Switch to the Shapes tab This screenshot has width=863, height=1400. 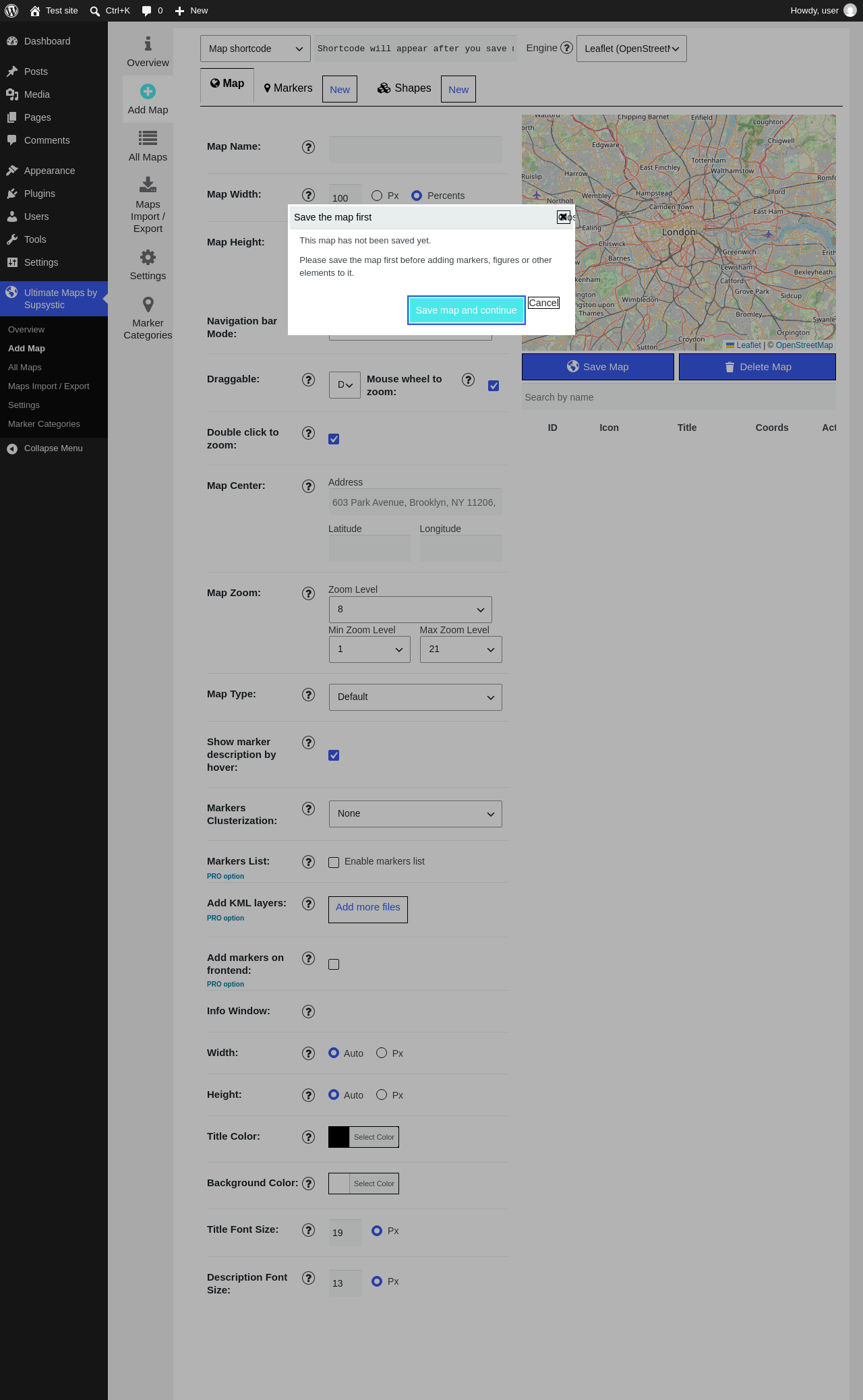(405, 88)
